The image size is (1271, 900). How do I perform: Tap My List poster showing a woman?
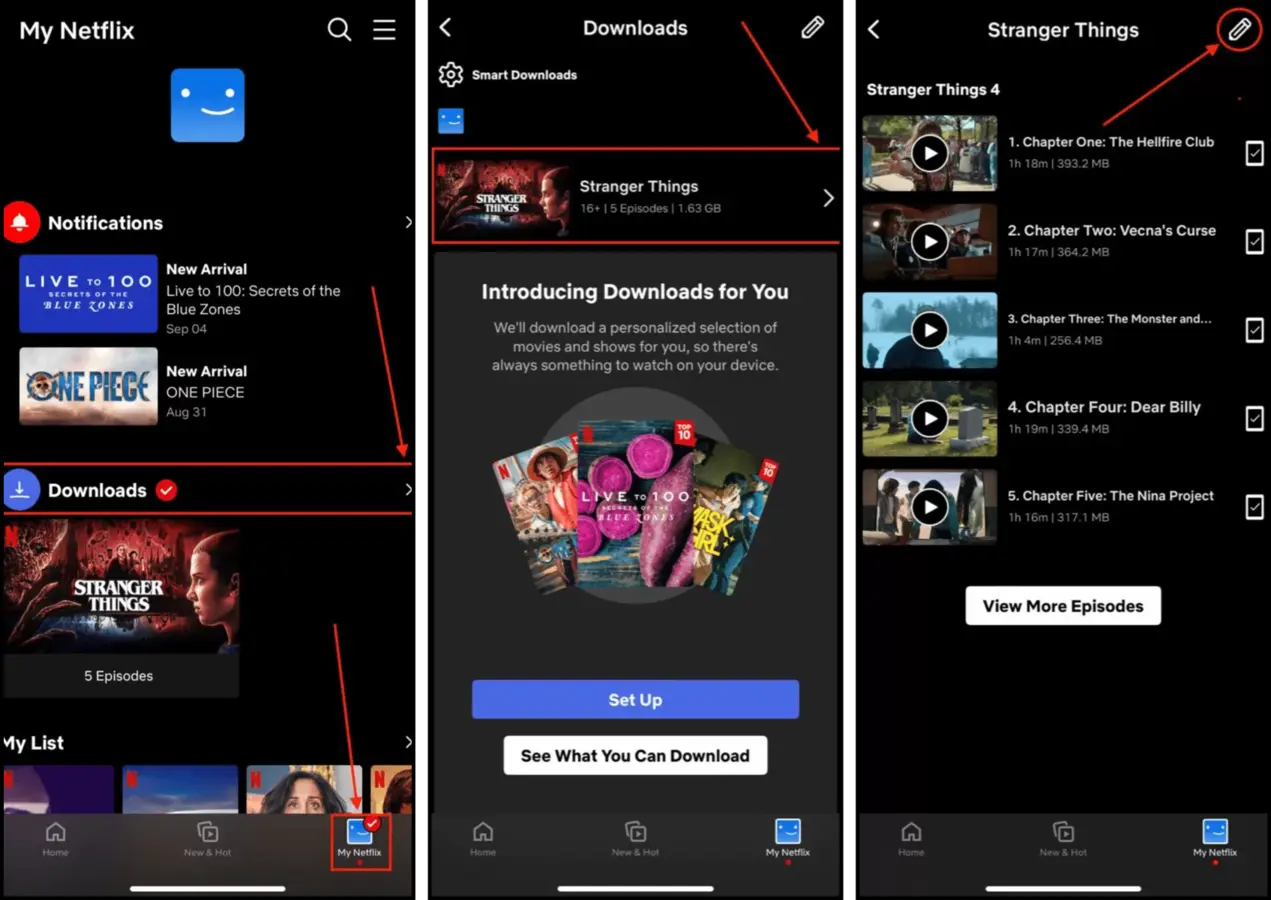click(304, 790)
